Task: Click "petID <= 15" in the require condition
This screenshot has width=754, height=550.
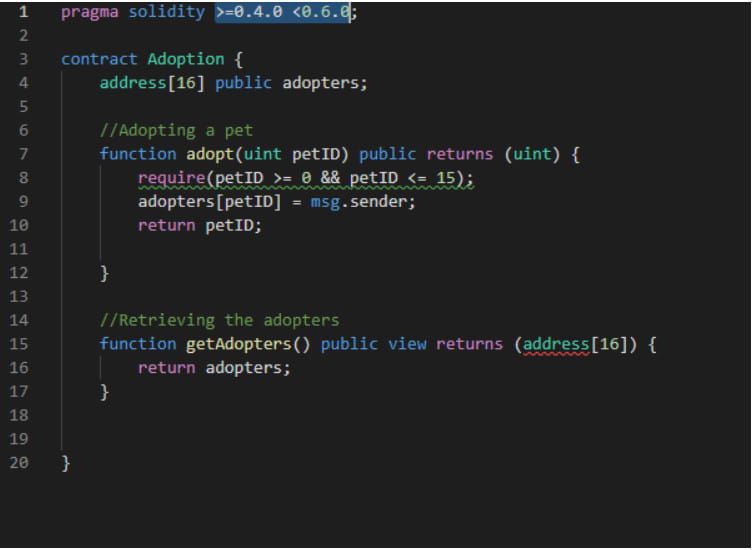Action: (402, 178)
